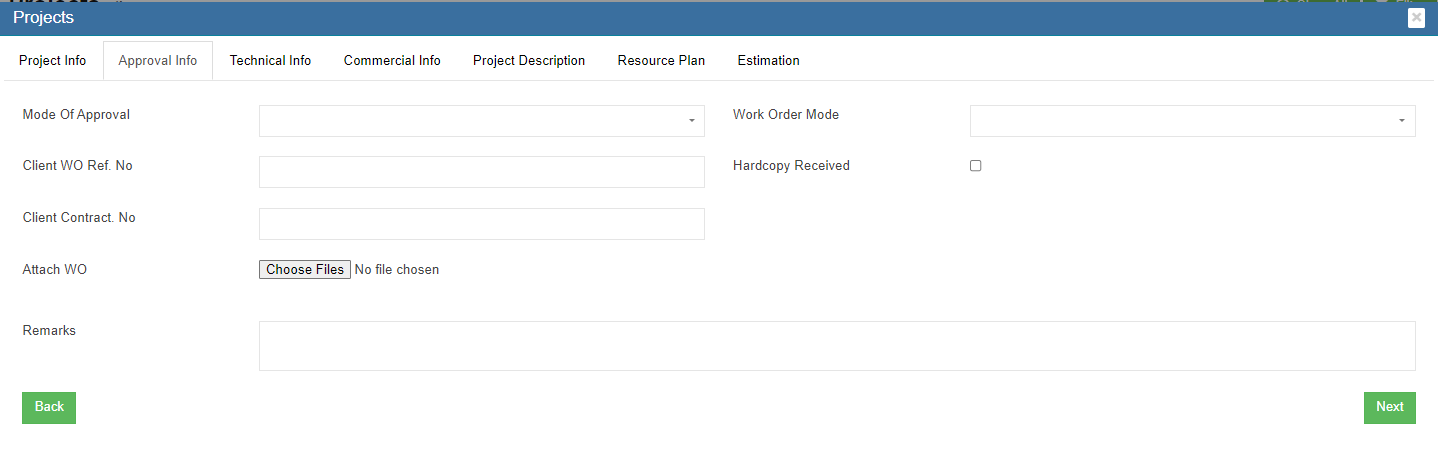1438x465 pixels.
Task: Switch to the Project Info tab
Action: click(53, 61)
